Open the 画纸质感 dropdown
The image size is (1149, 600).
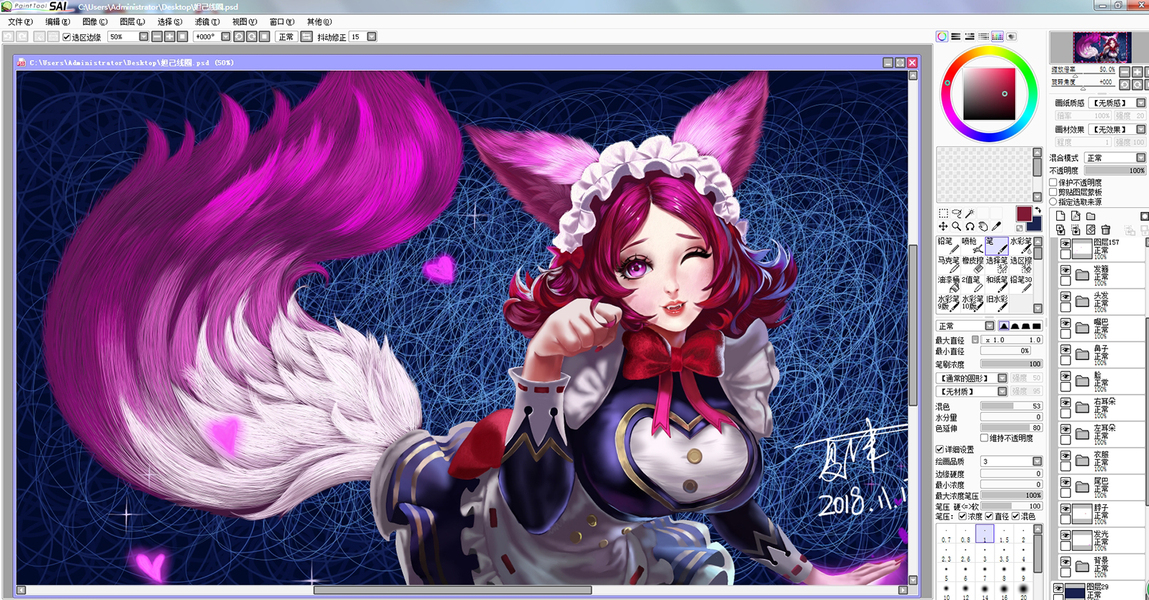coord(1141,103)
